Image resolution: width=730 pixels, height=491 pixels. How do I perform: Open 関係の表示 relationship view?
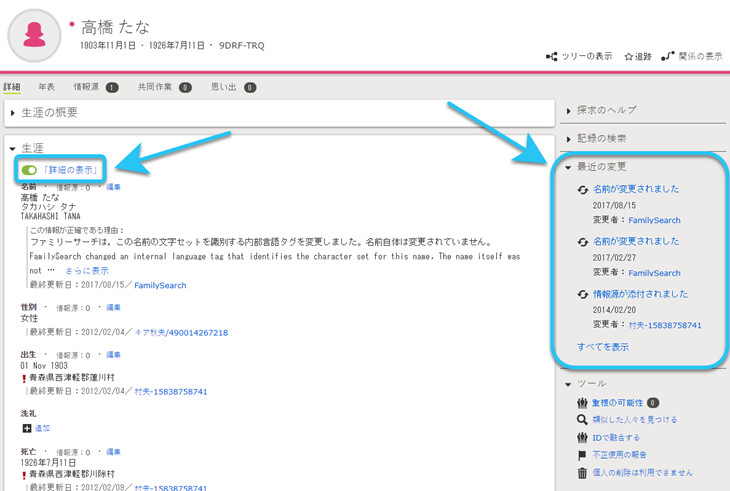[x=692, y=56]
